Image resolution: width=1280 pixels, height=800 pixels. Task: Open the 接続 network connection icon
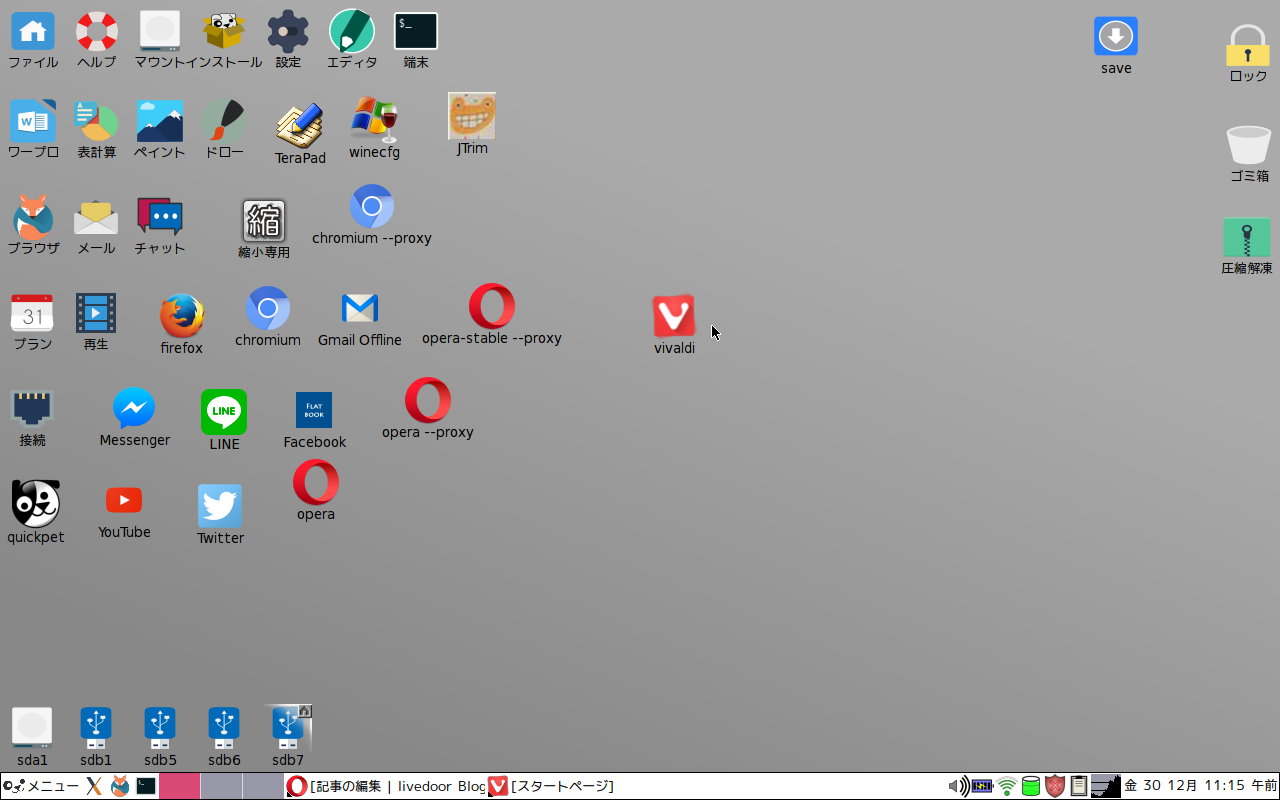tap(33, 409)
